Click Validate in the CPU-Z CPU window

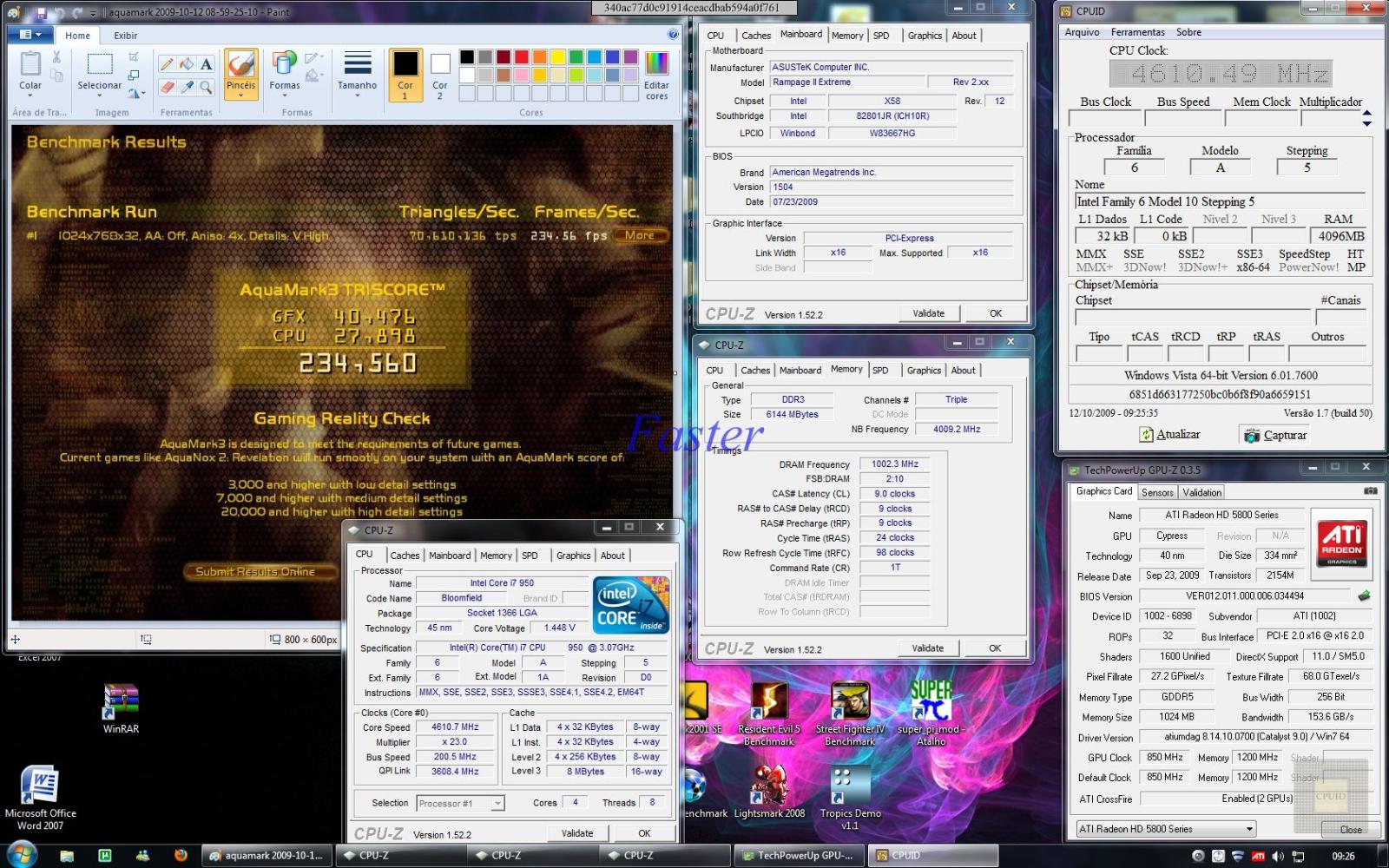click(x=577, y=833)
